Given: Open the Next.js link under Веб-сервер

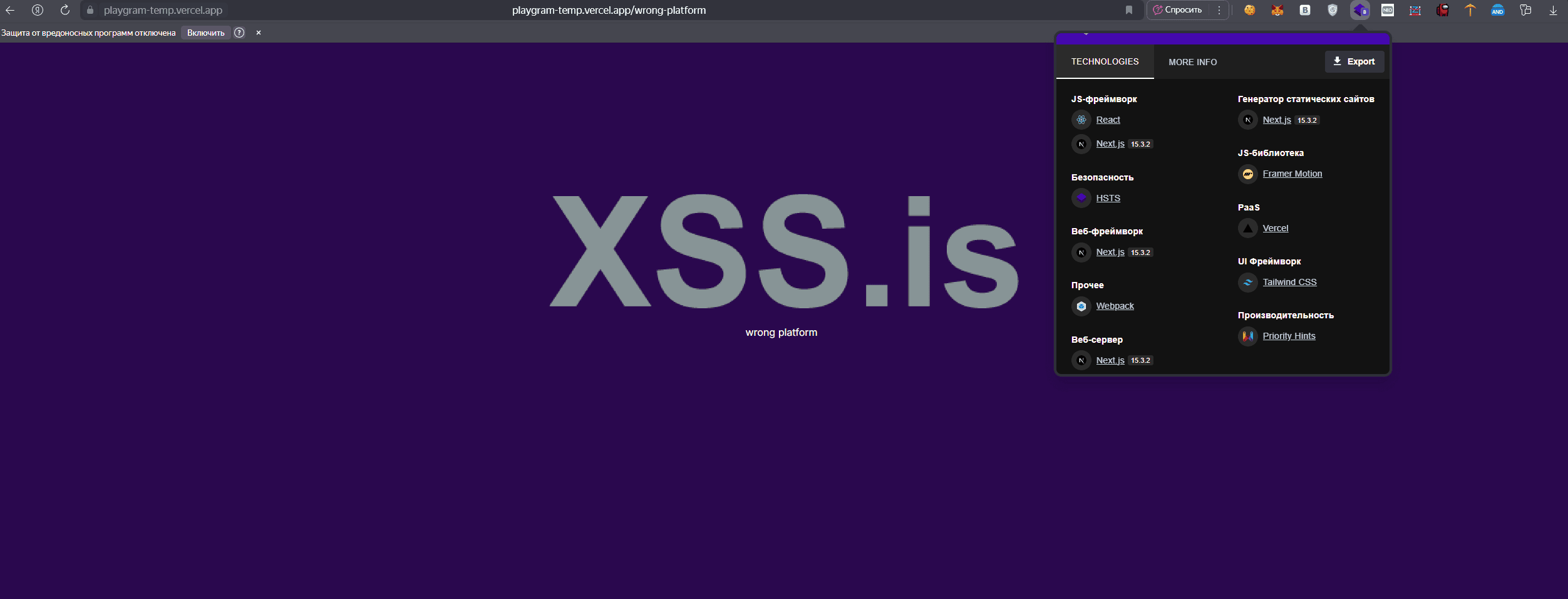Looking at the screenshot, I should [x=1110, y=360].
